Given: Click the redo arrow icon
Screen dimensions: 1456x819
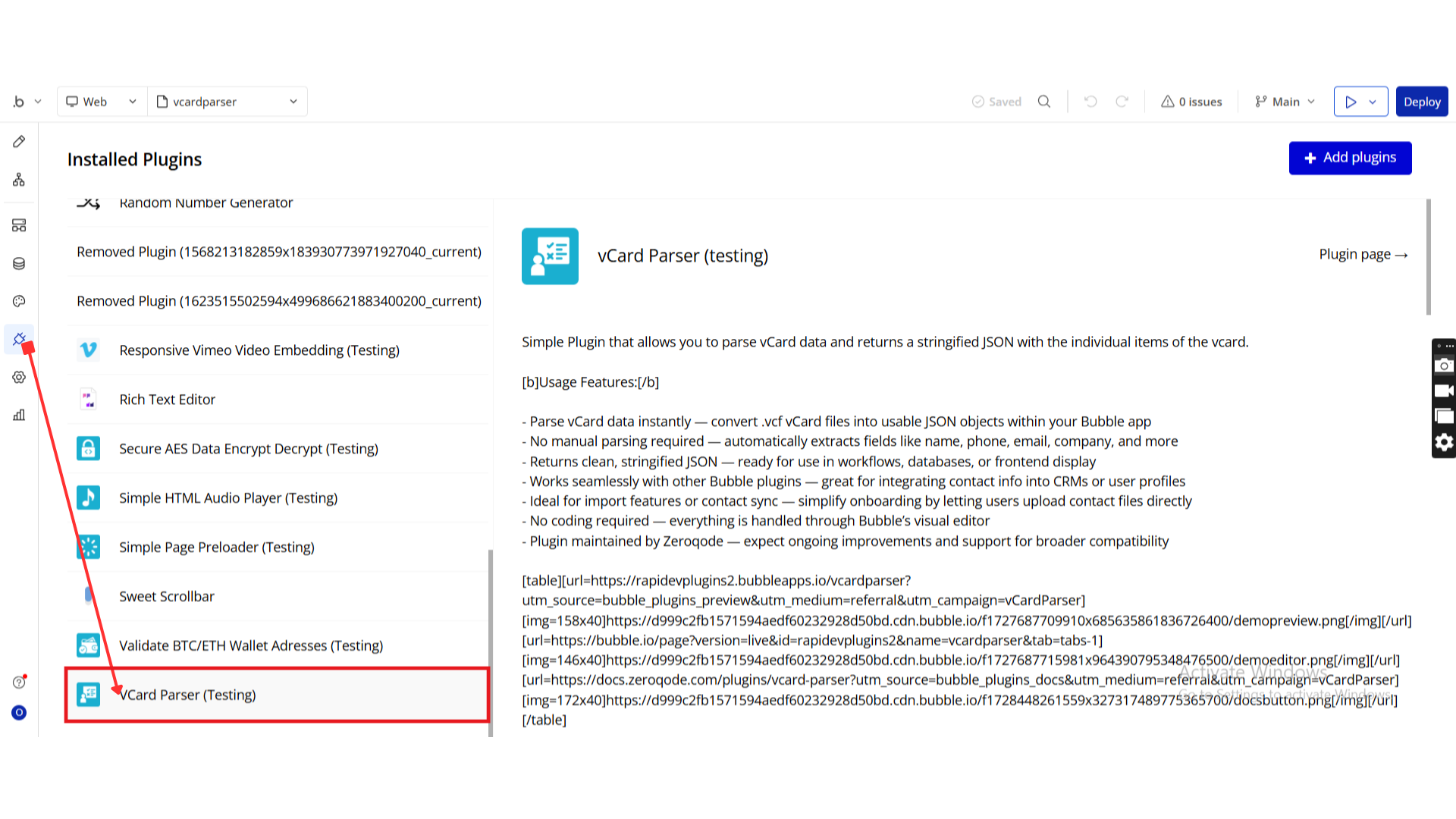Looking at the screenshot, I should tap(1122, 102).
